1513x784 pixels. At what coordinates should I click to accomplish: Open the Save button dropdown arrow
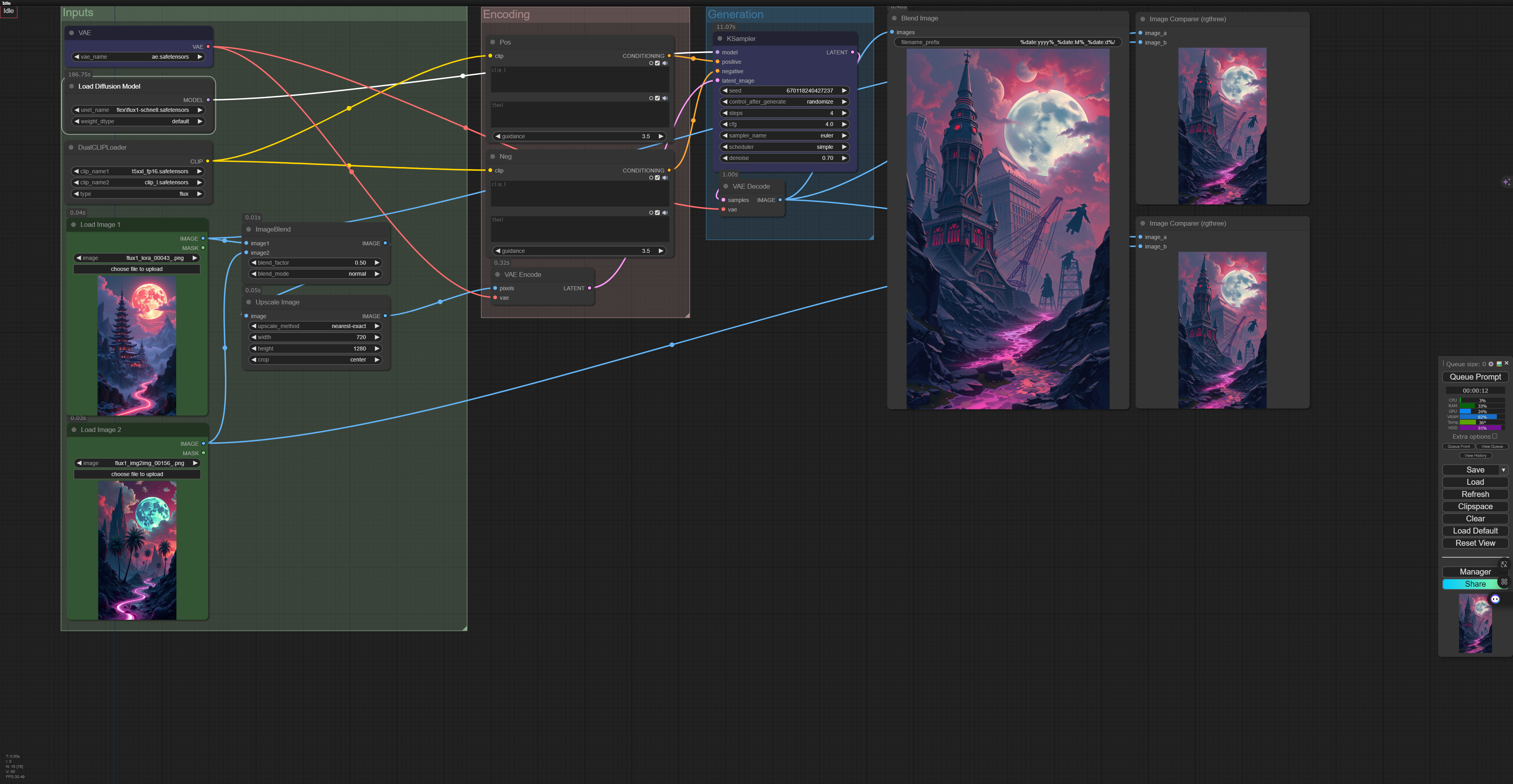click(1503, 470)
